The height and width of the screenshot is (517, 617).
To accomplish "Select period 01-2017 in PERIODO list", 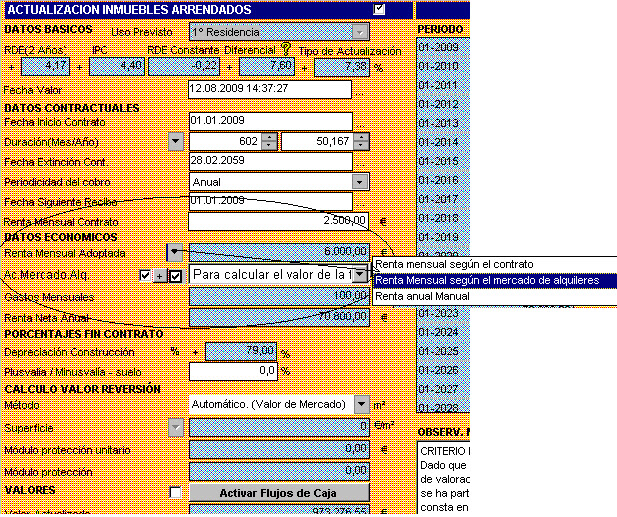I will tap(443, 199).
